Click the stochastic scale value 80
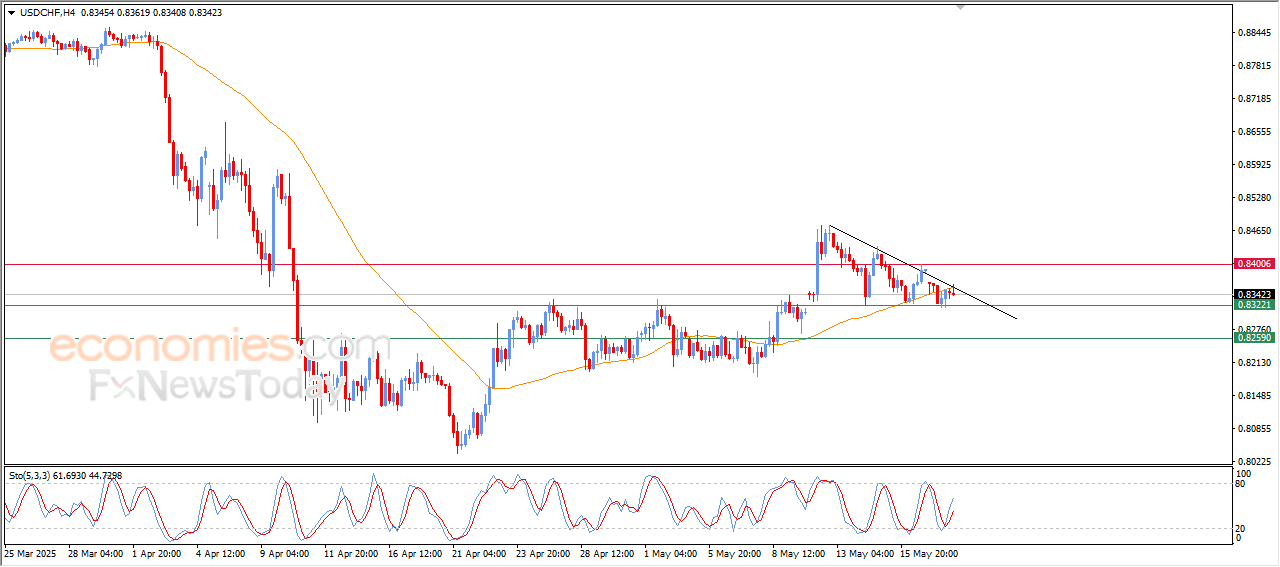 pos(1242,484)
